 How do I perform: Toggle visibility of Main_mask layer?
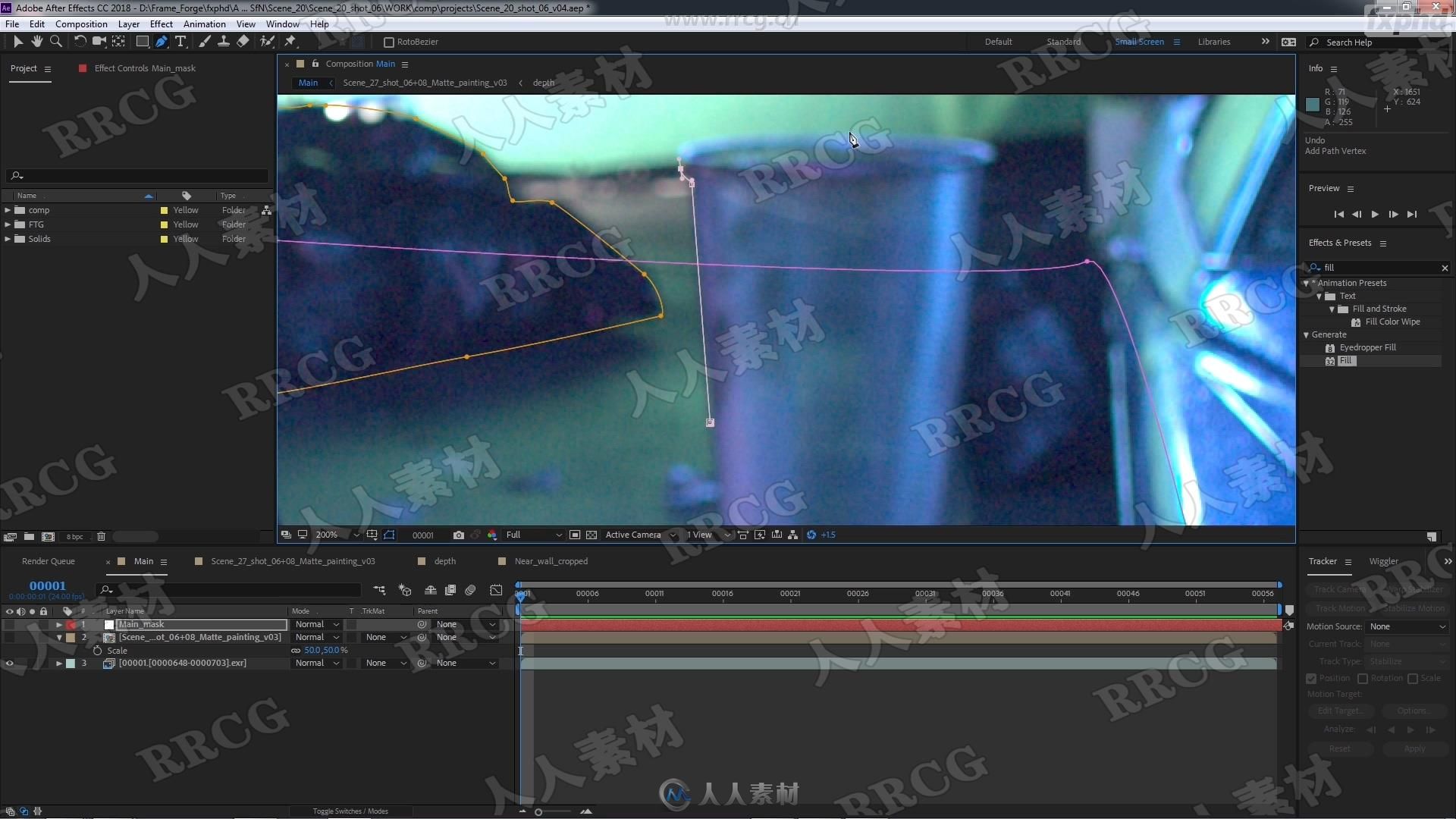tap(9, 623)
